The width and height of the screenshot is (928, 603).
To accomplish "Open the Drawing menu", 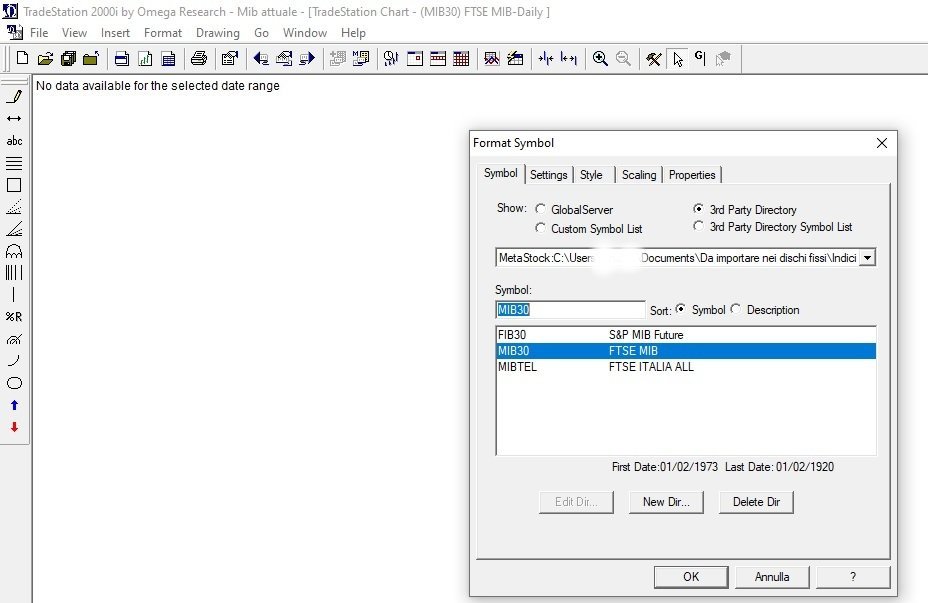I will [218, 33].
